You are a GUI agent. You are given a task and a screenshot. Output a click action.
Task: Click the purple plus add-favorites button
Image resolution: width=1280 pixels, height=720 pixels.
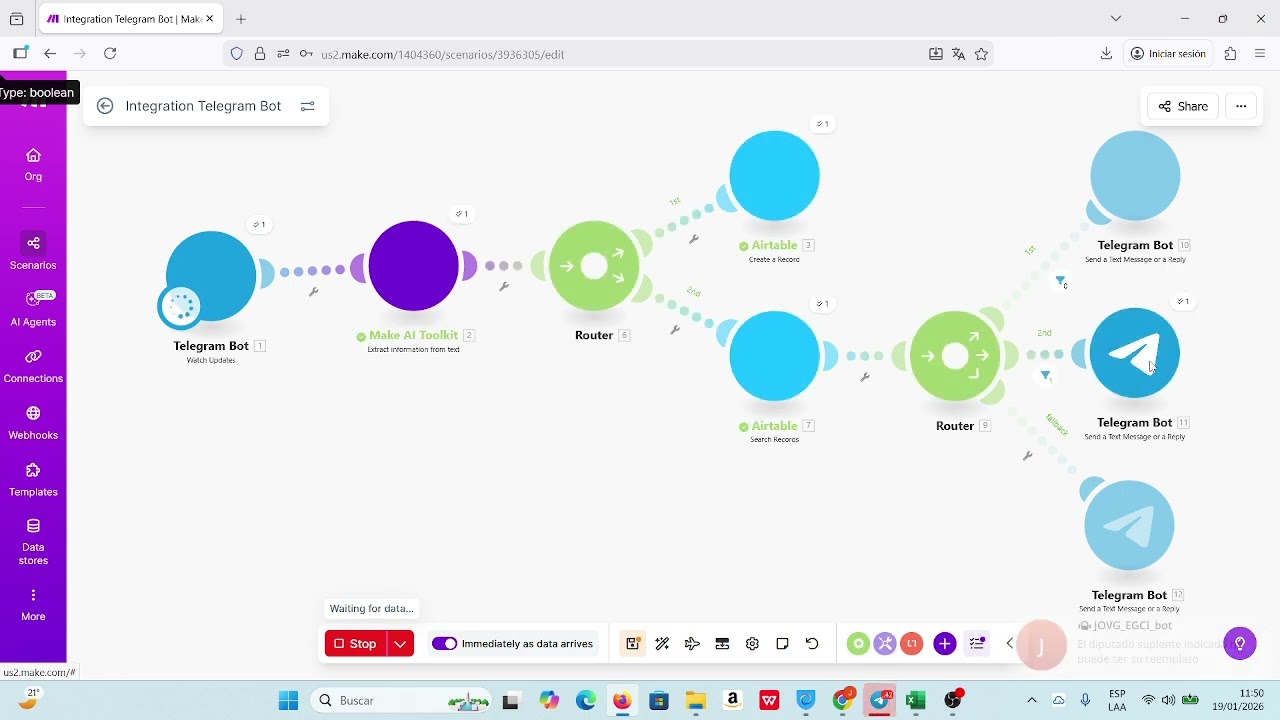tap(945, 644)
